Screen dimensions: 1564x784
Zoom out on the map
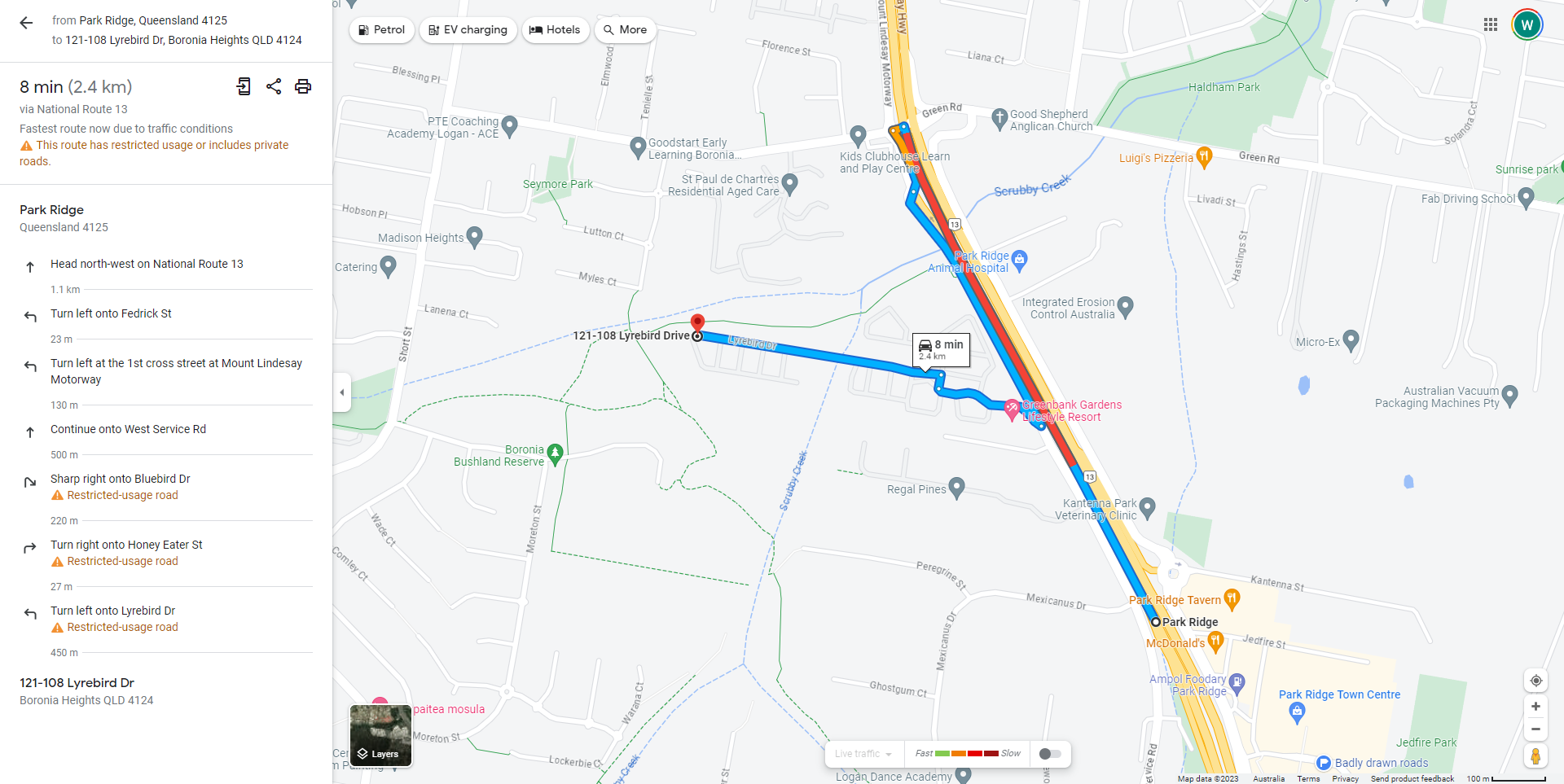coord(1535,729)
